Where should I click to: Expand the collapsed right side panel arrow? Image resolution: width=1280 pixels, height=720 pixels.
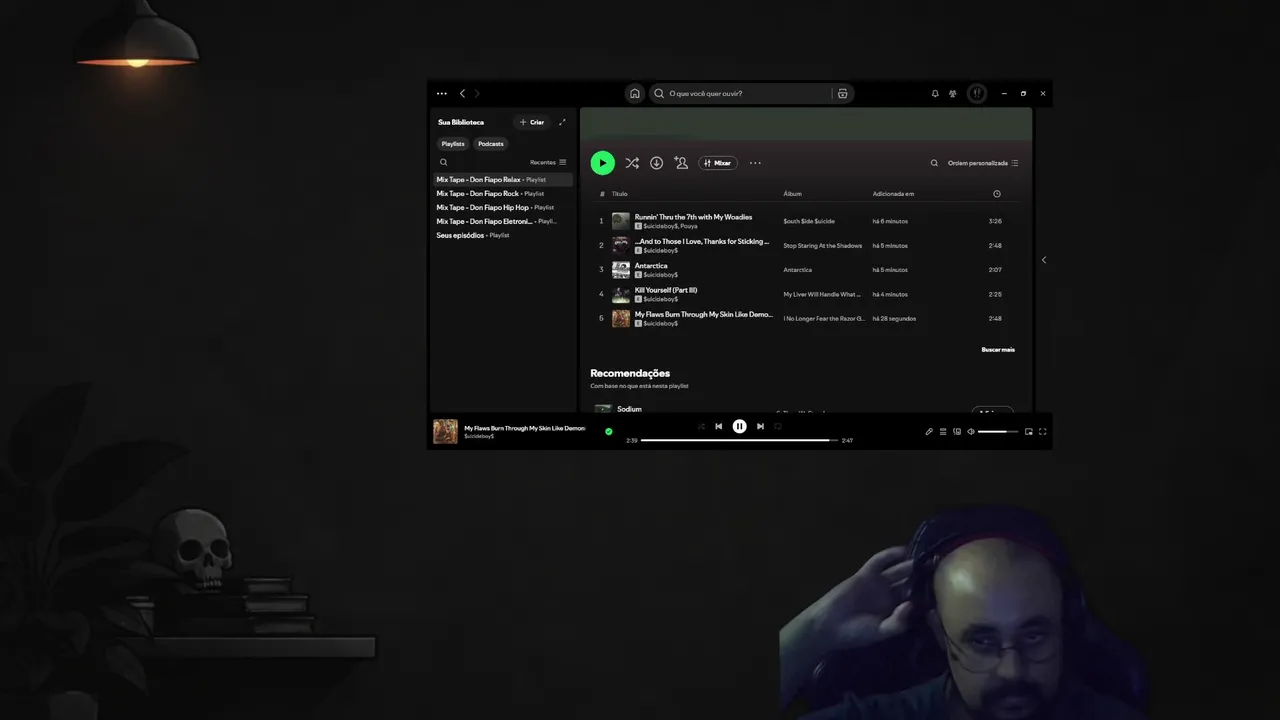pos(1044,260)
